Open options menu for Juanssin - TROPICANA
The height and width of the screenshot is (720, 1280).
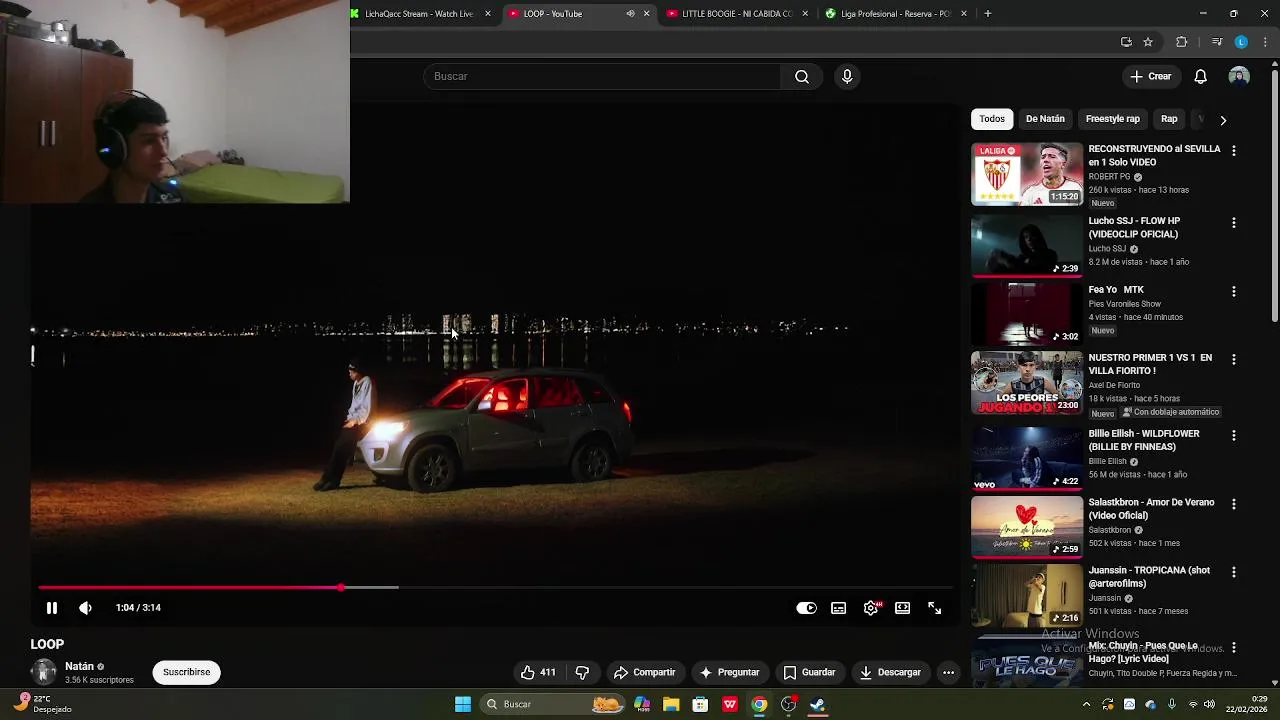pos(1233,573)
